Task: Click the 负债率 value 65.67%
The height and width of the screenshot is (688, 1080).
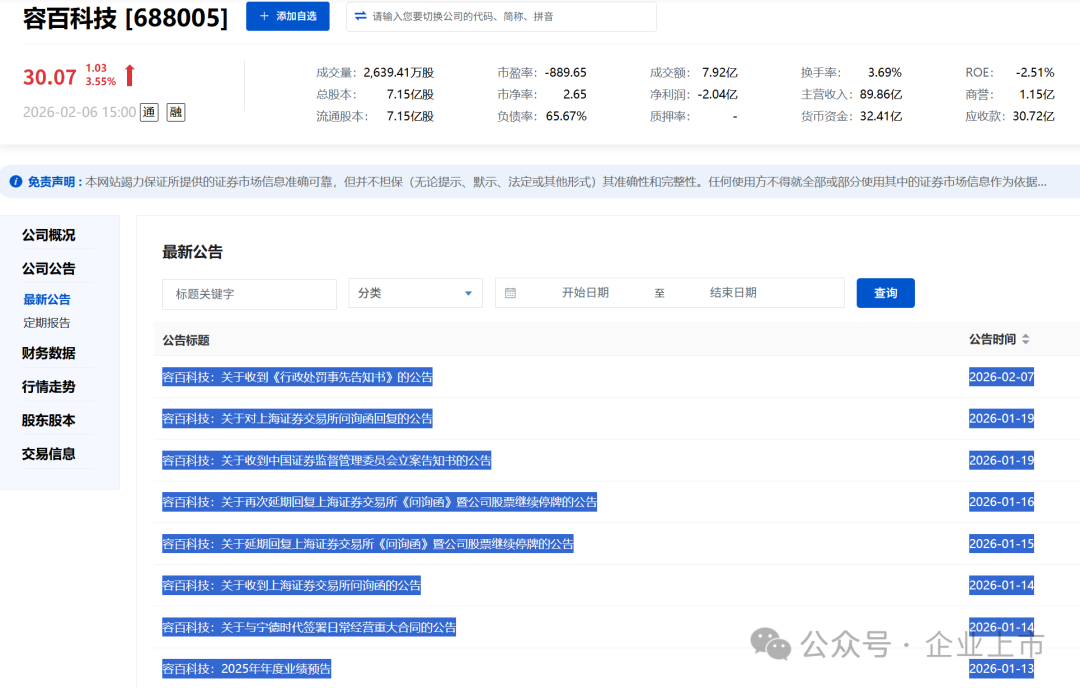Action: coord(566,116)
